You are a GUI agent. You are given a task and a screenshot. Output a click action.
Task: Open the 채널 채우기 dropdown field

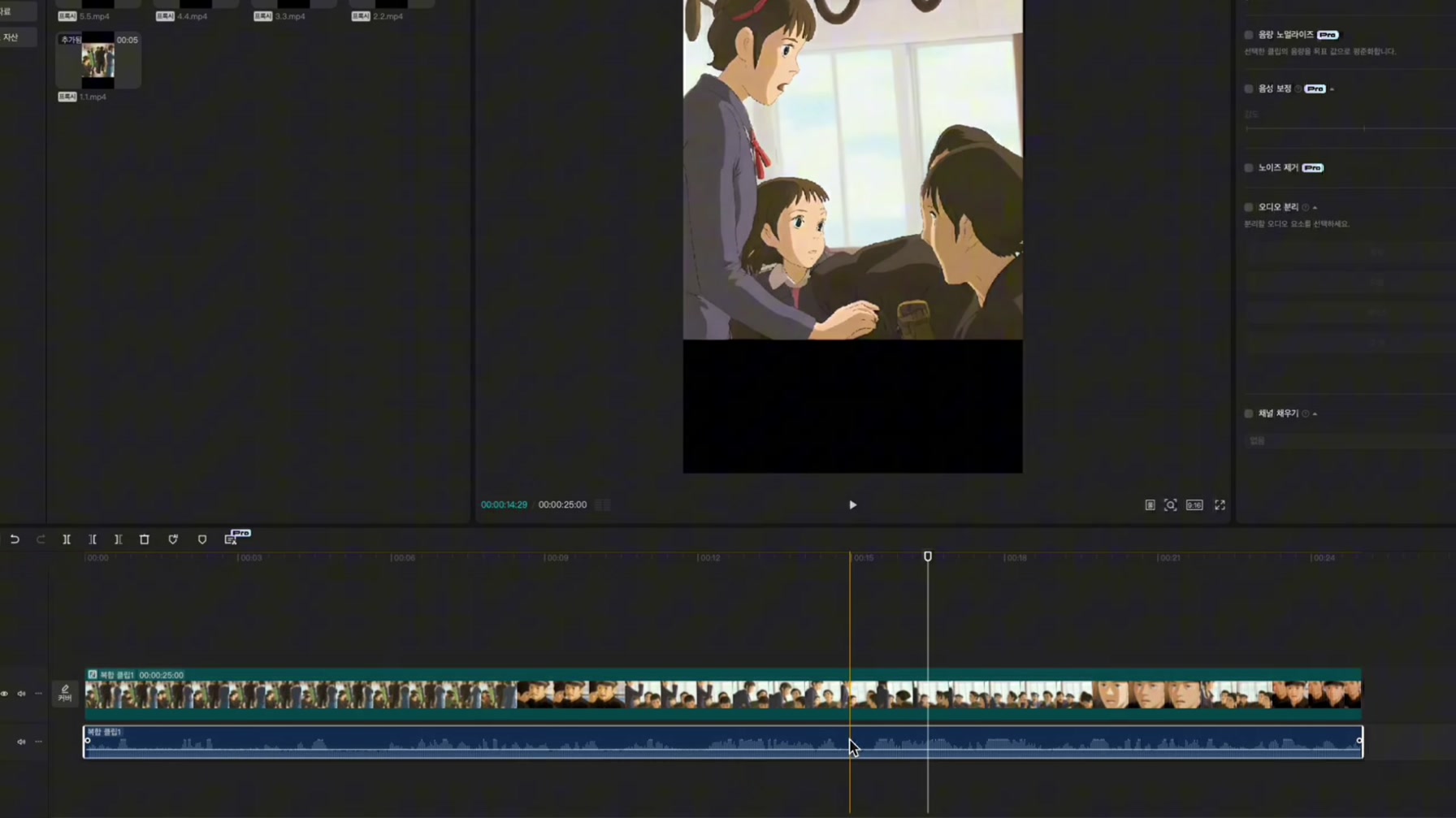[x=1350, y=440]
